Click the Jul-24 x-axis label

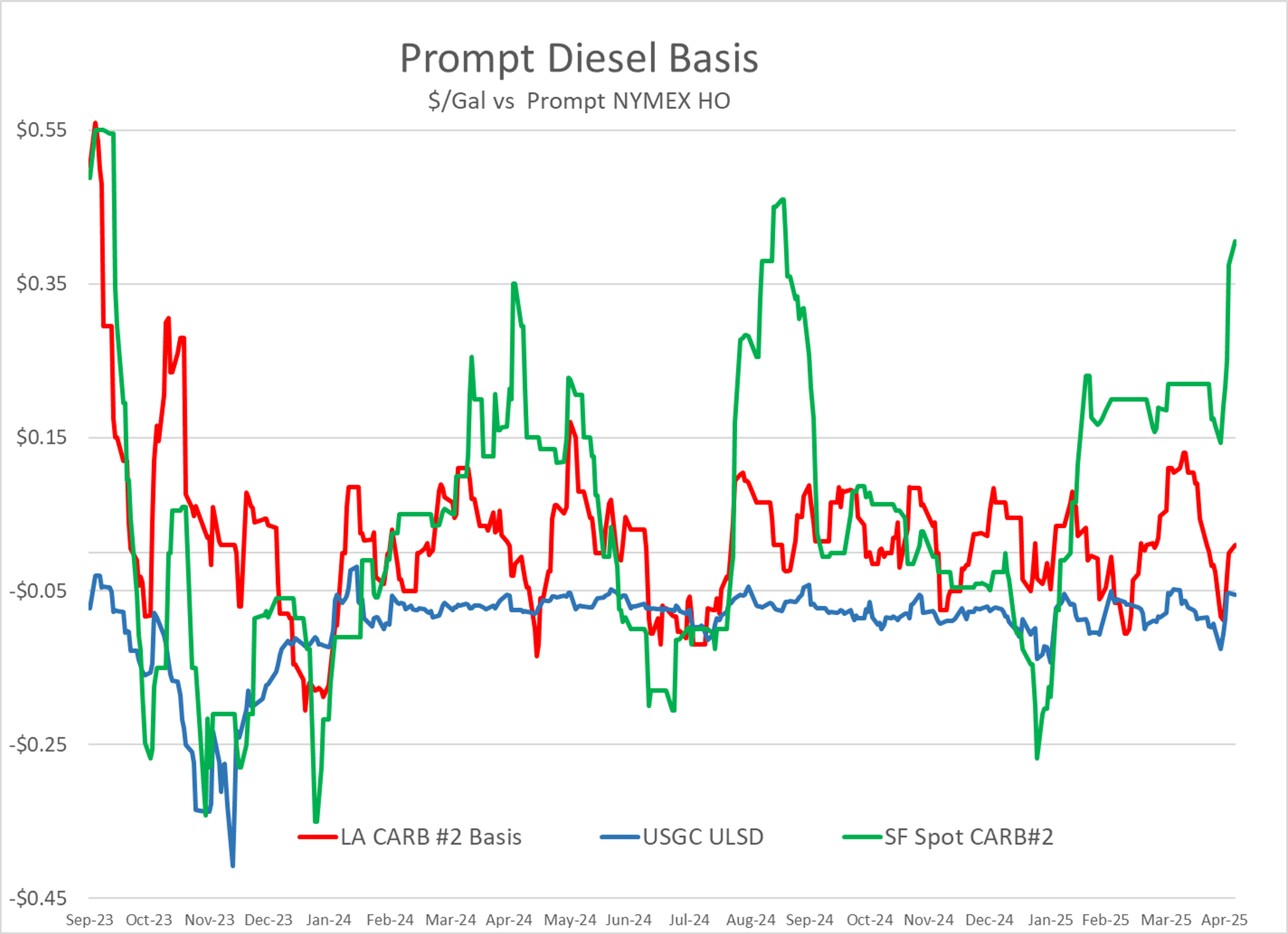point(689,920)
